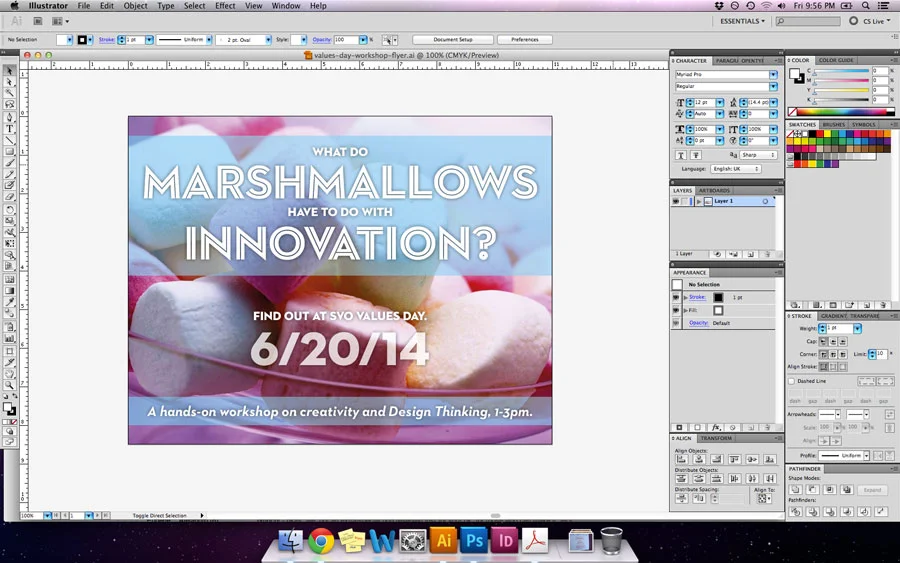
Task: Choose the Rectangle tool
Action: (x=9, y=152)
